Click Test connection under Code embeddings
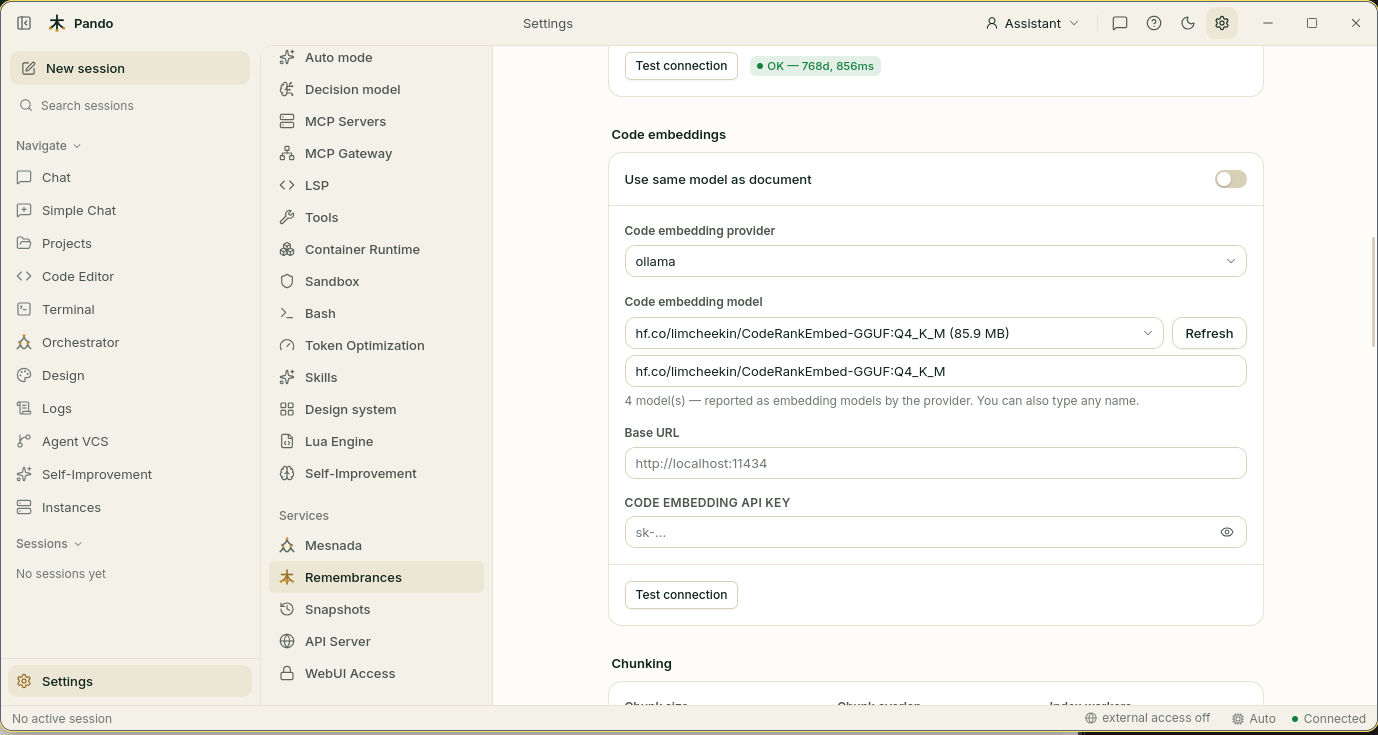The height and width of the screenshot is (735, 1378). (x=681, y=594)
